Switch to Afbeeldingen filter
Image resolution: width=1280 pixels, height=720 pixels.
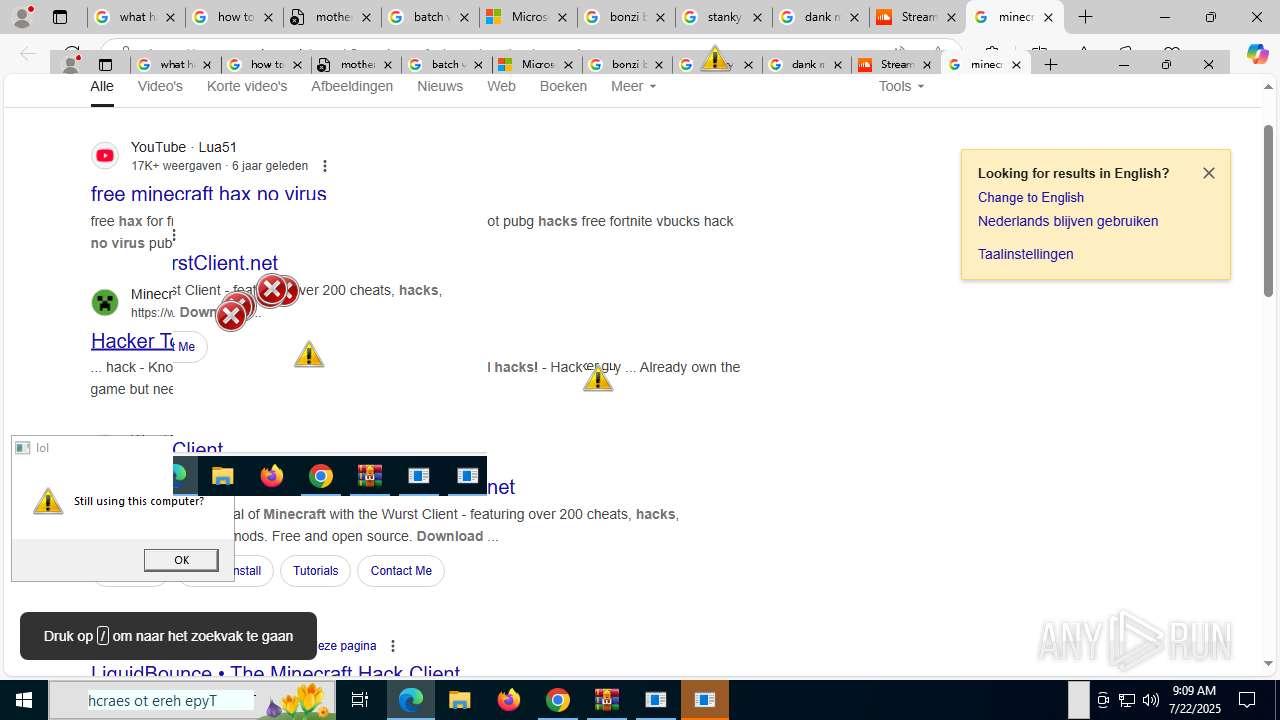tap(352, 86)
